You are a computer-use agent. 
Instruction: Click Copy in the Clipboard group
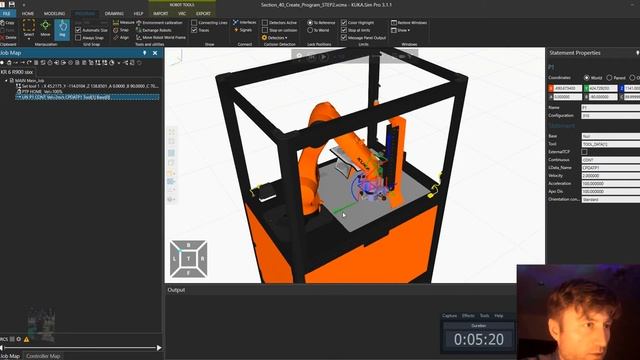click(7, 23)
